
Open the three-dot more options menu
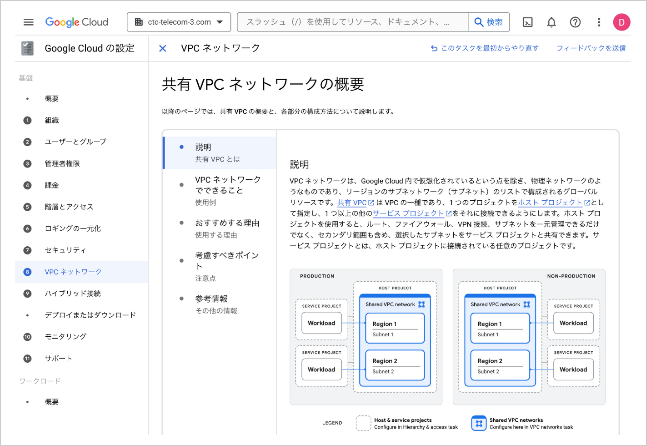598,22
